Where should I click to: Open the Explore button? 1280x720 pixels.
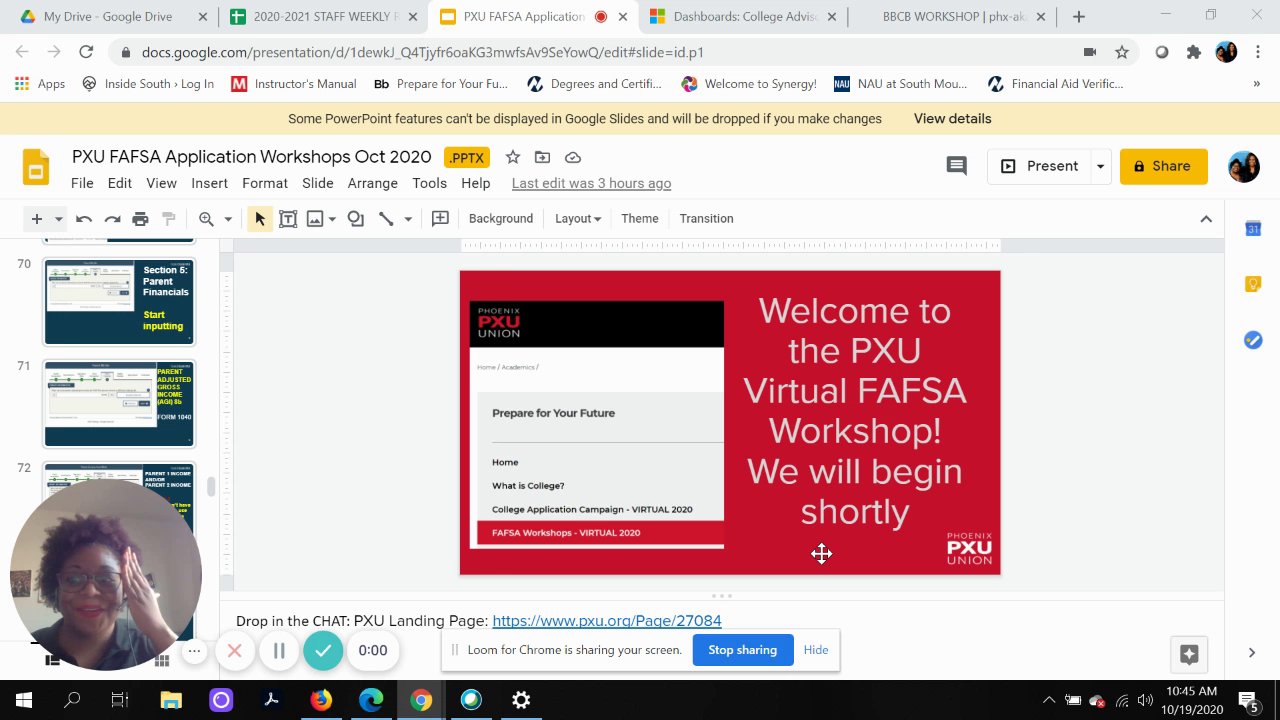tap(1189, 654)
